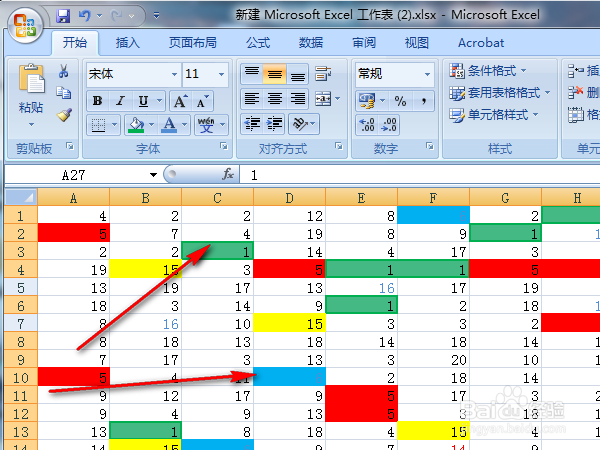Toggle Underline formatting
The height and width of the screenshot is (450, 600).
pyautogui.click(x=143, y=101)
